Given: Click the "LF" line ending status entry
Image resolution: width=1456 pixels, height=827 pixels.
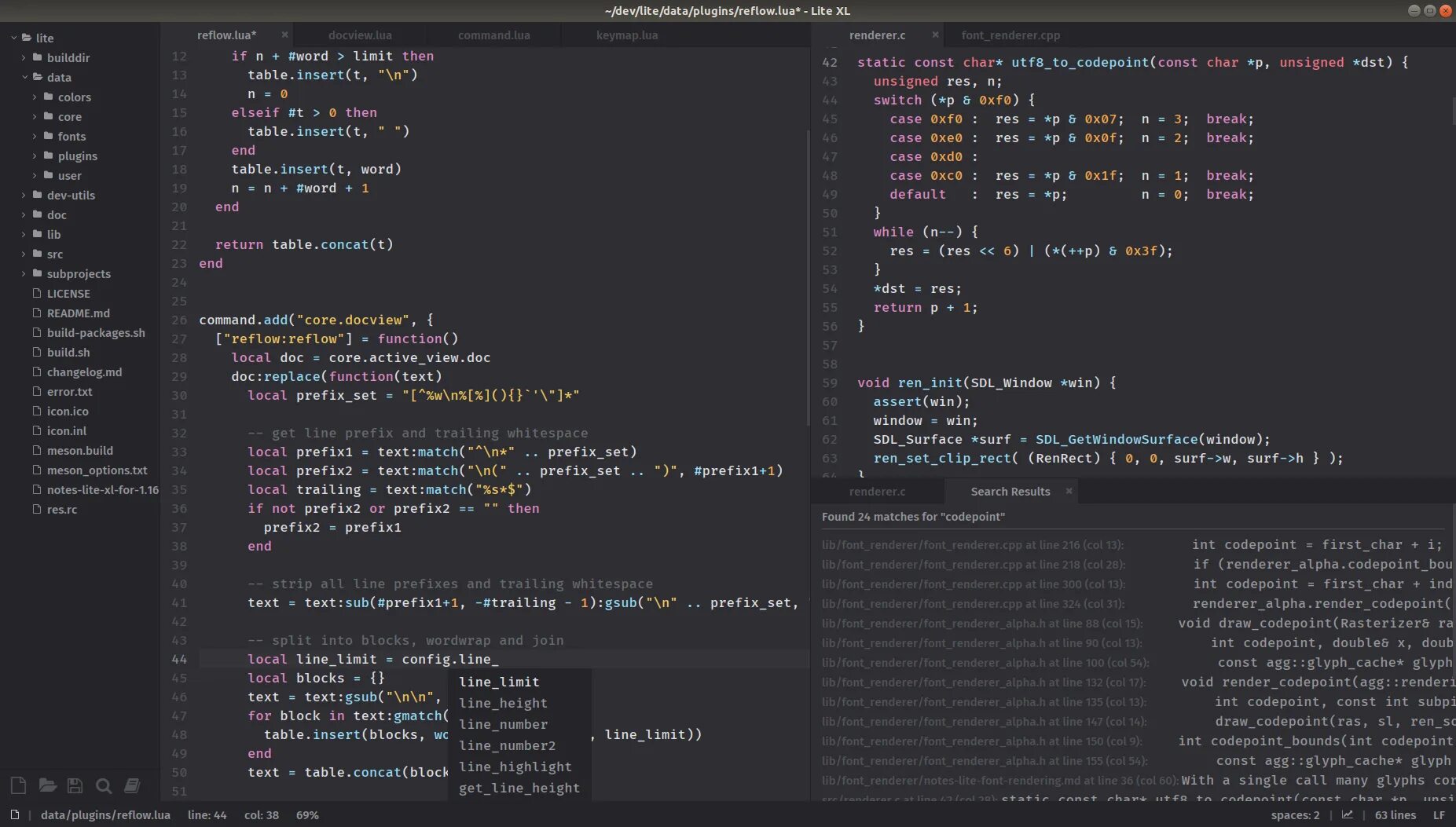Looking at the screenshot, I should [1439, 815].
